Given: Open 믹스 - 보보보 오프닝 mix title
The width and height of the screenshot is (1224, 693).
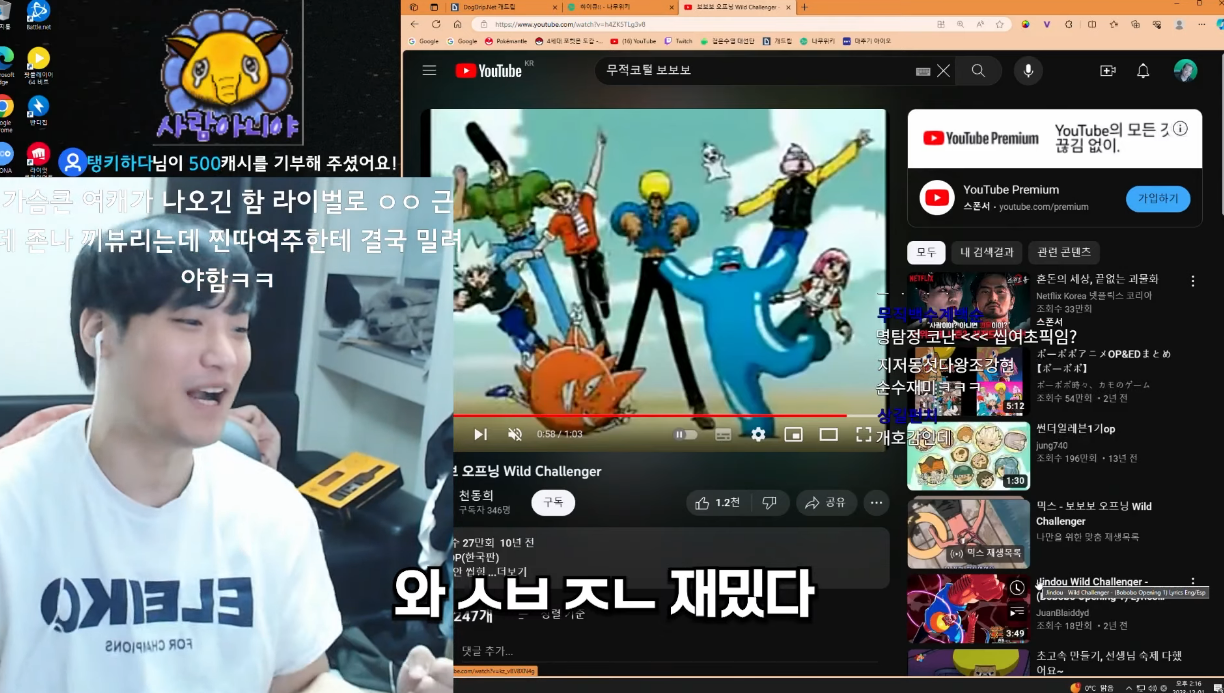Looking at the screenshot, I should pyautogui.click(x=1093, y=514).
